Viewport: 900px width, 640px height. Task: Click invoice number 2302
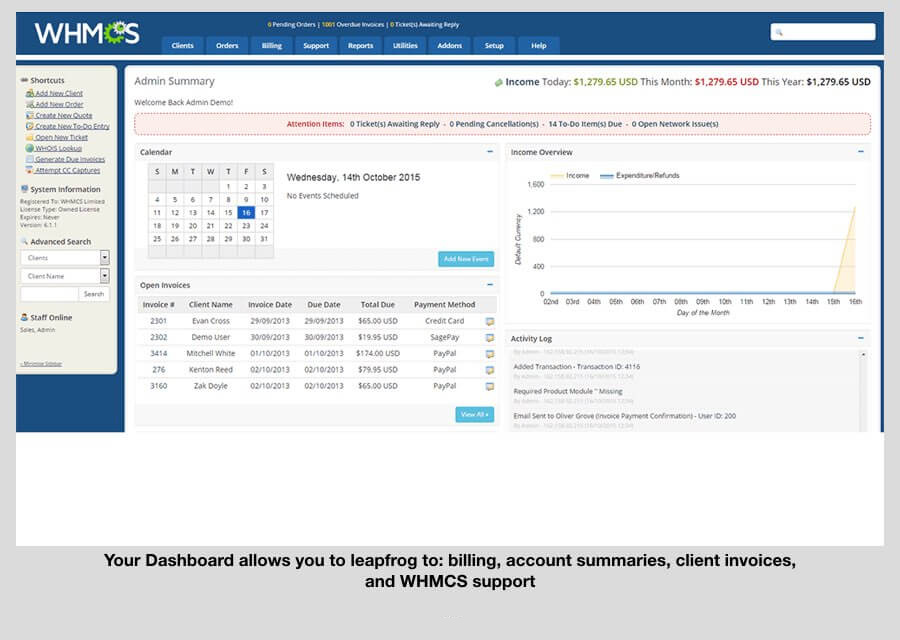[x=158, y=337]
